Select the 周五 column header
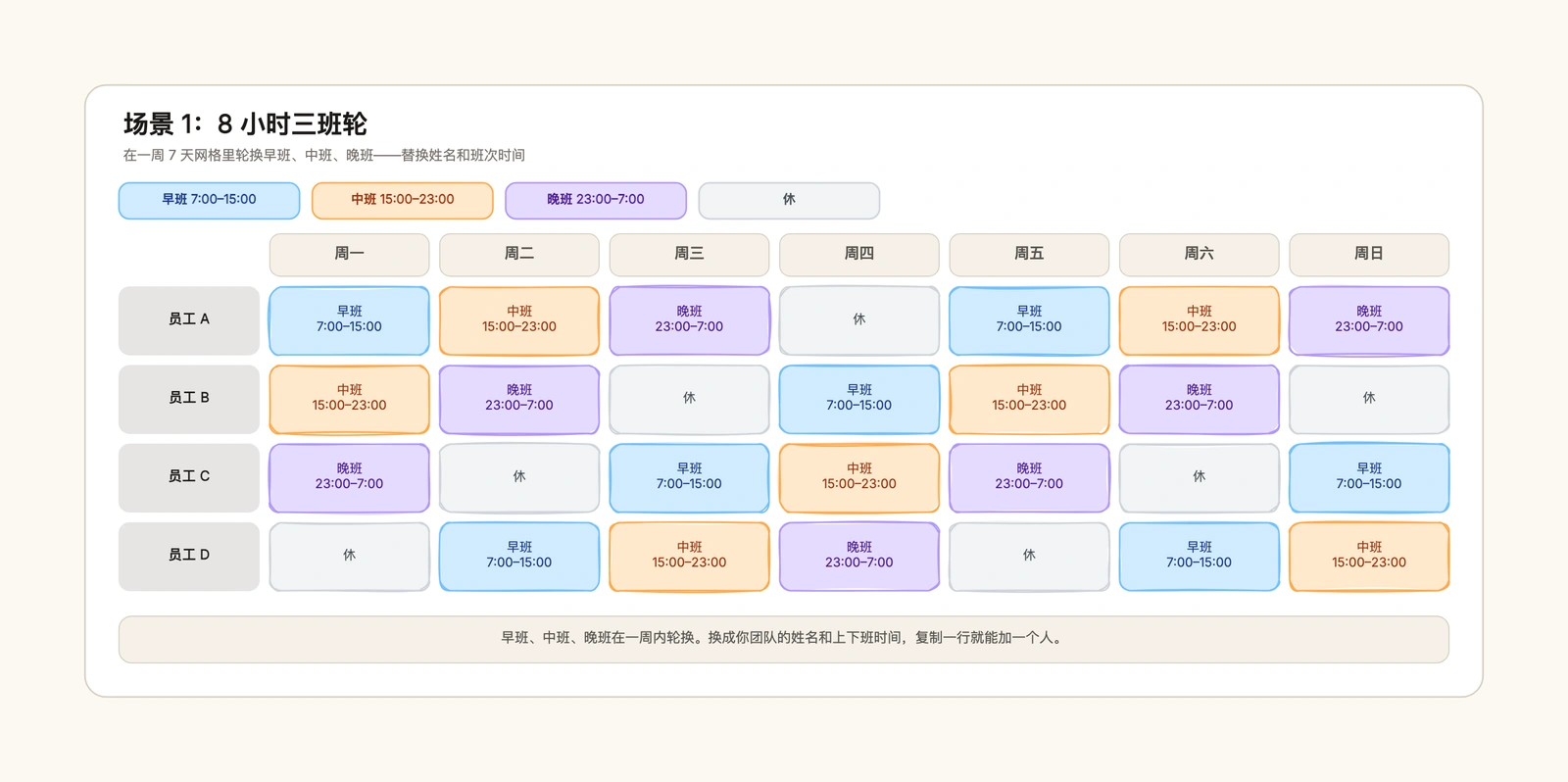Image resolution: width=1568 pixels, height=782 pixels. 1029,254
